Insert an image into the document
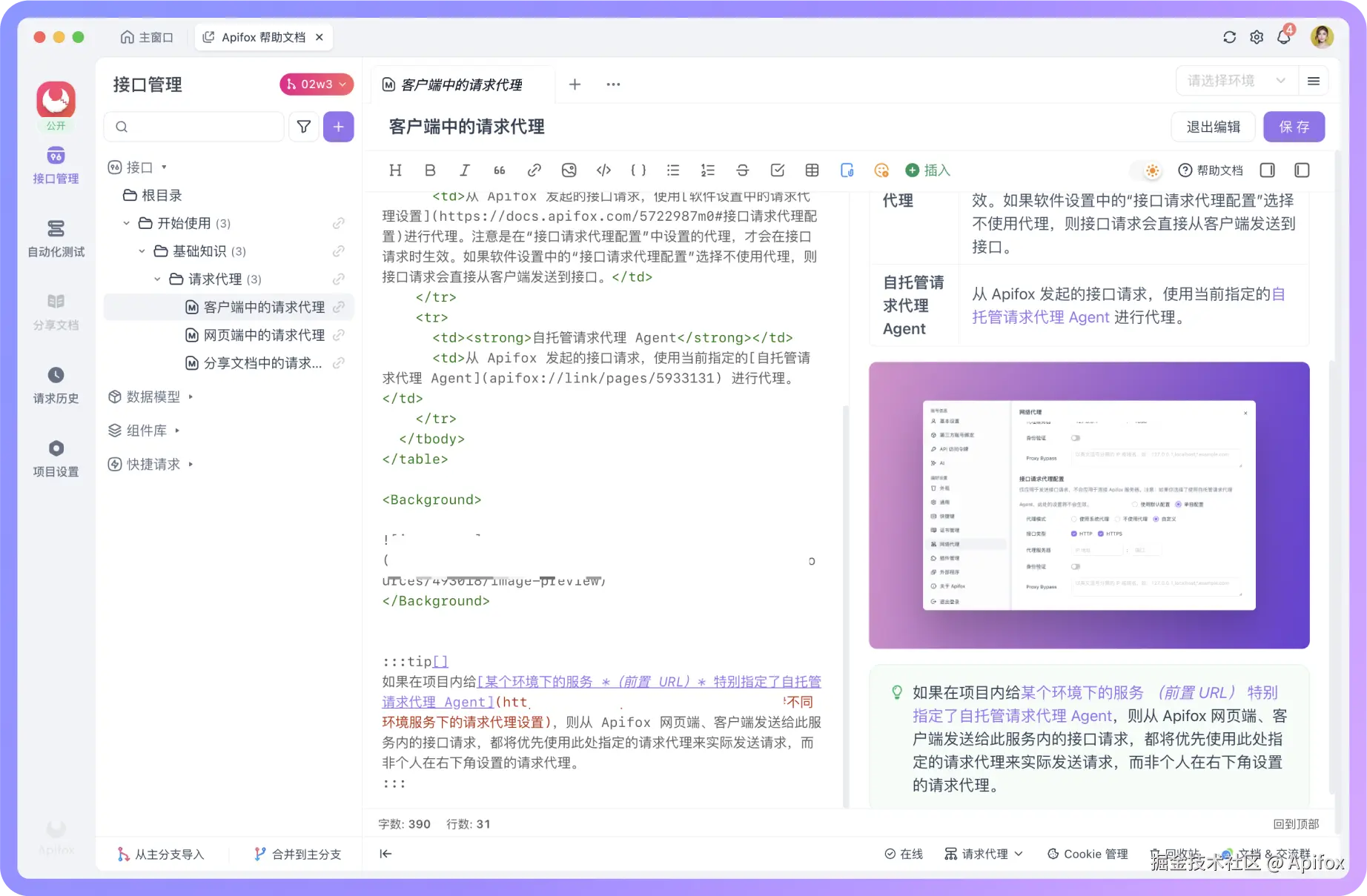The width and height of the screenshot is (1367, 896). point(569,170)
